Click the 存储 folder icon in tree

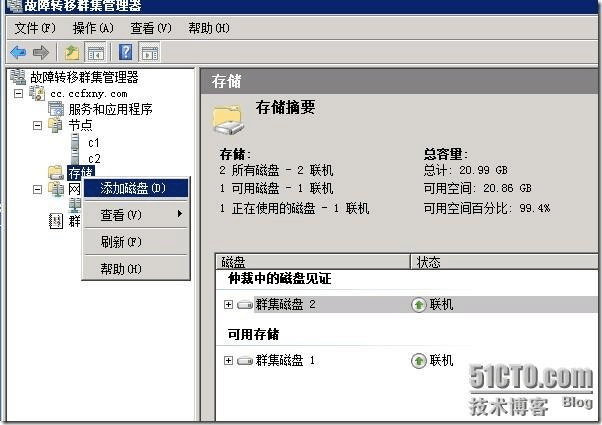[56, 174]
